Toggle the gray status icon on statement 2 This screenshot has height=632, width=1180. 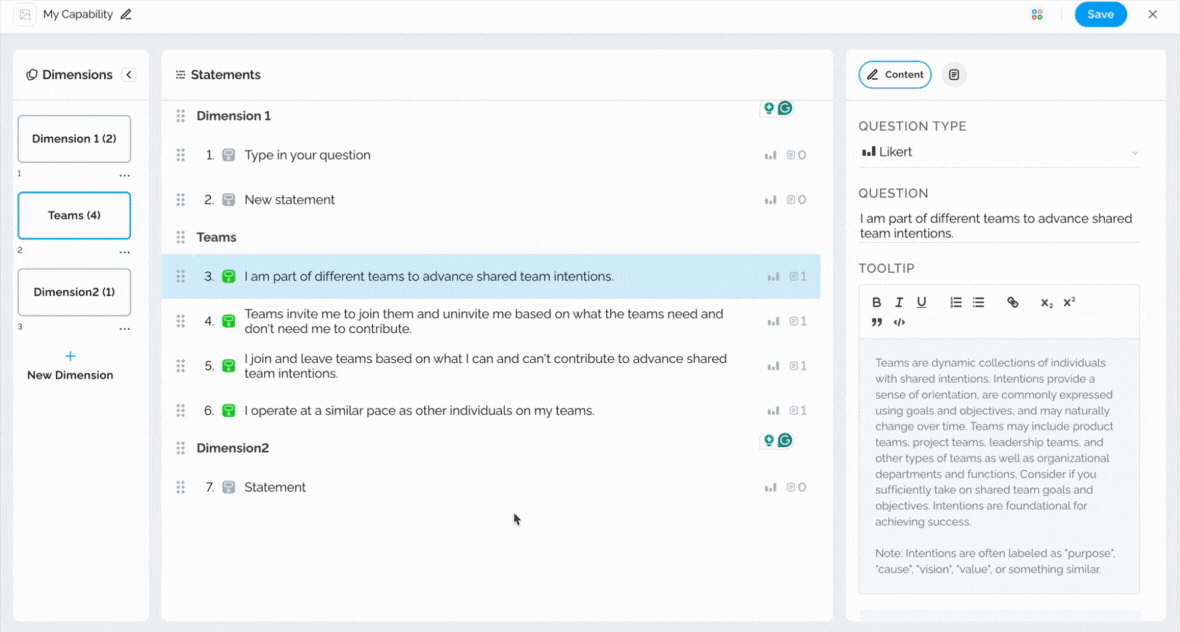[228, 200]
